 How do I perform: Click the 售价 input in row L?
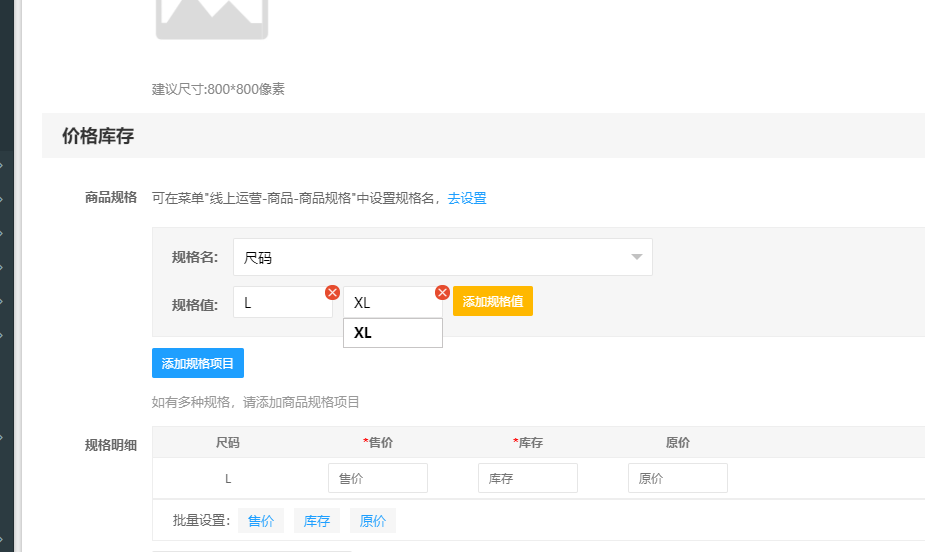coord(377,478)
